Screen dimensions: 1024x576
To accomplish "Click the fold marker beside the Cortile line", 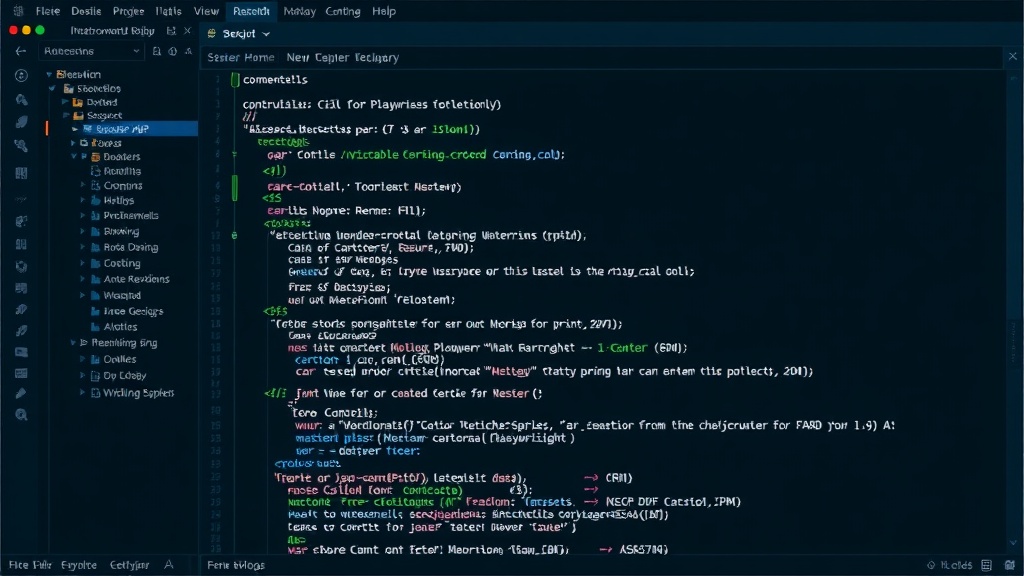I will (x=234, y=155).
